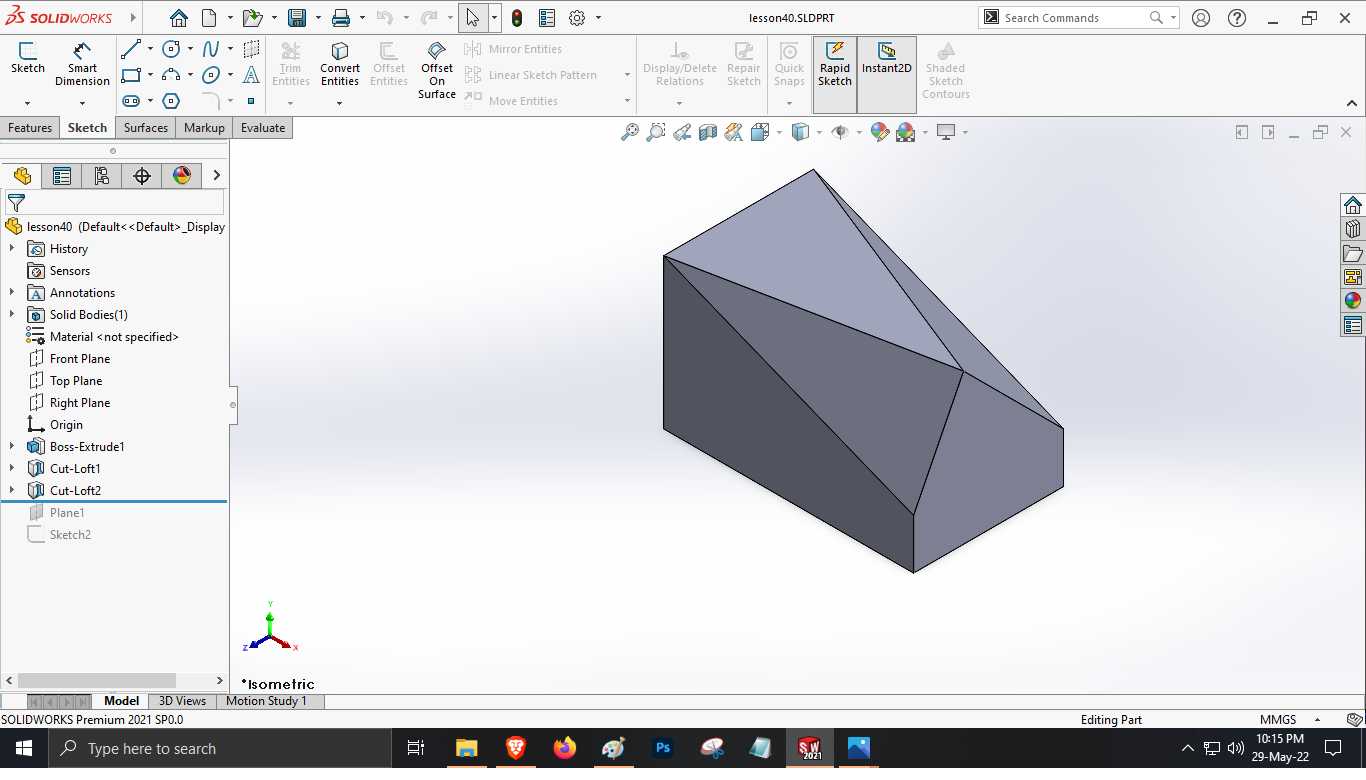Viewport: 1366px width, 780px height.
Task: Open the 3D Views bottom tab
Action: click(182, 701)
